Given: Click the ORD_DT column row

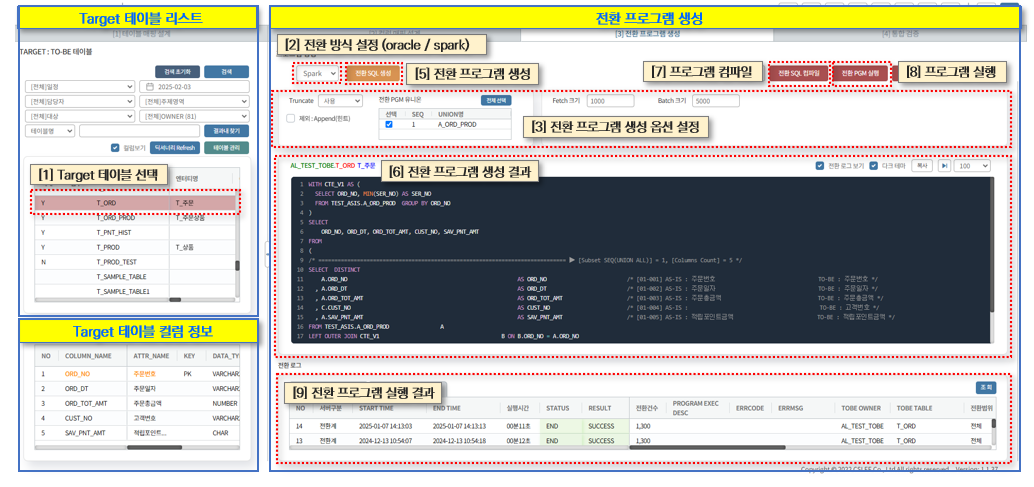Looking at the screenshot, I should coord(137,388).
